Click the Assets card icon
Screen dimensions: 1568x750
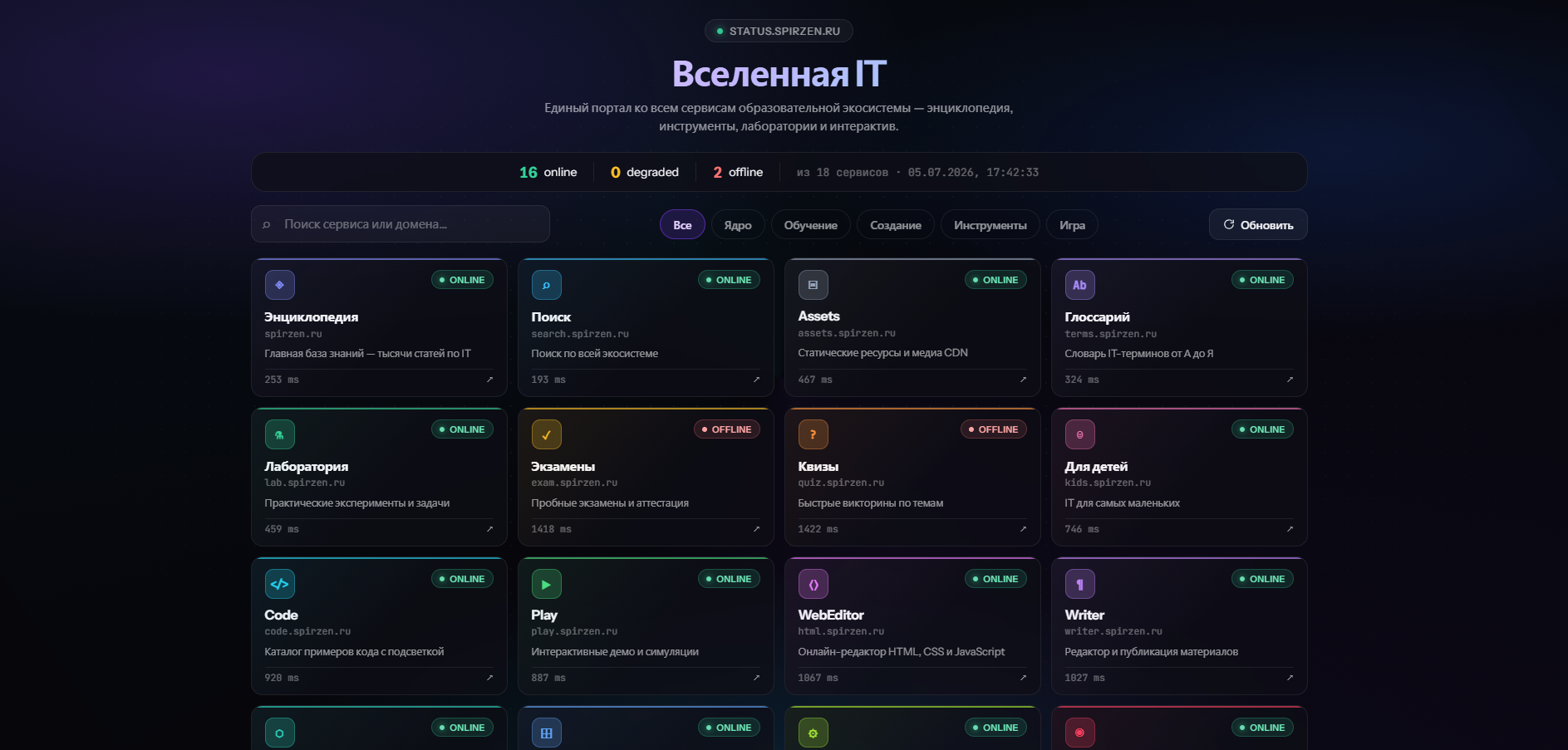[813, 285]
